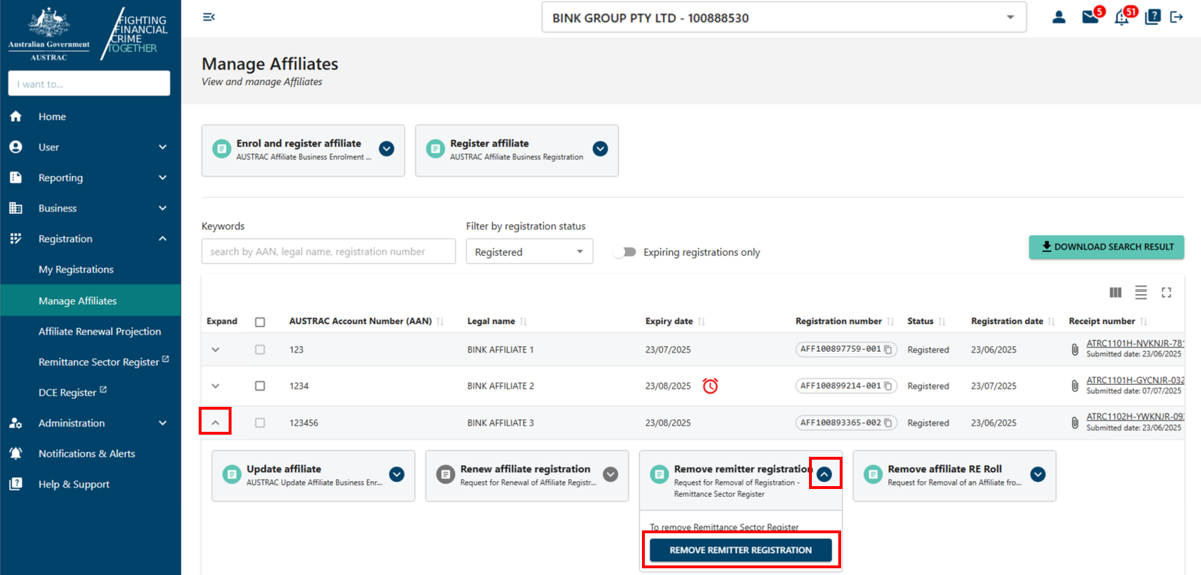Image resolution: width=1201 pixels, height=575 pixels.
Task: Open receipt link ATRC1102H-YWKNJR
Action: click(1135, 417)
